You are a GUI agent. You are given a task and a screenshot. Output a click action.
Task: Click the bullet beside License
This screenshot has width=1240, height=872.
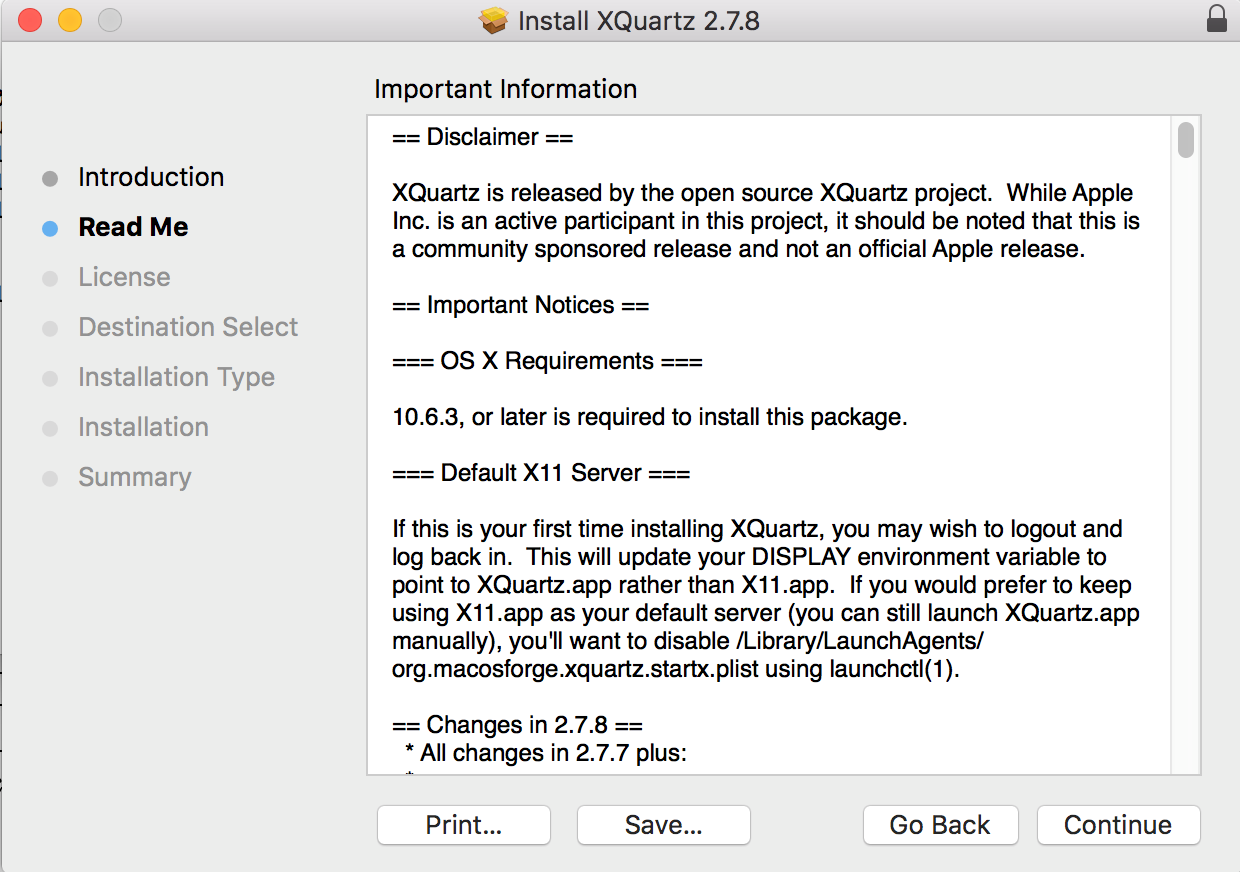50,279
